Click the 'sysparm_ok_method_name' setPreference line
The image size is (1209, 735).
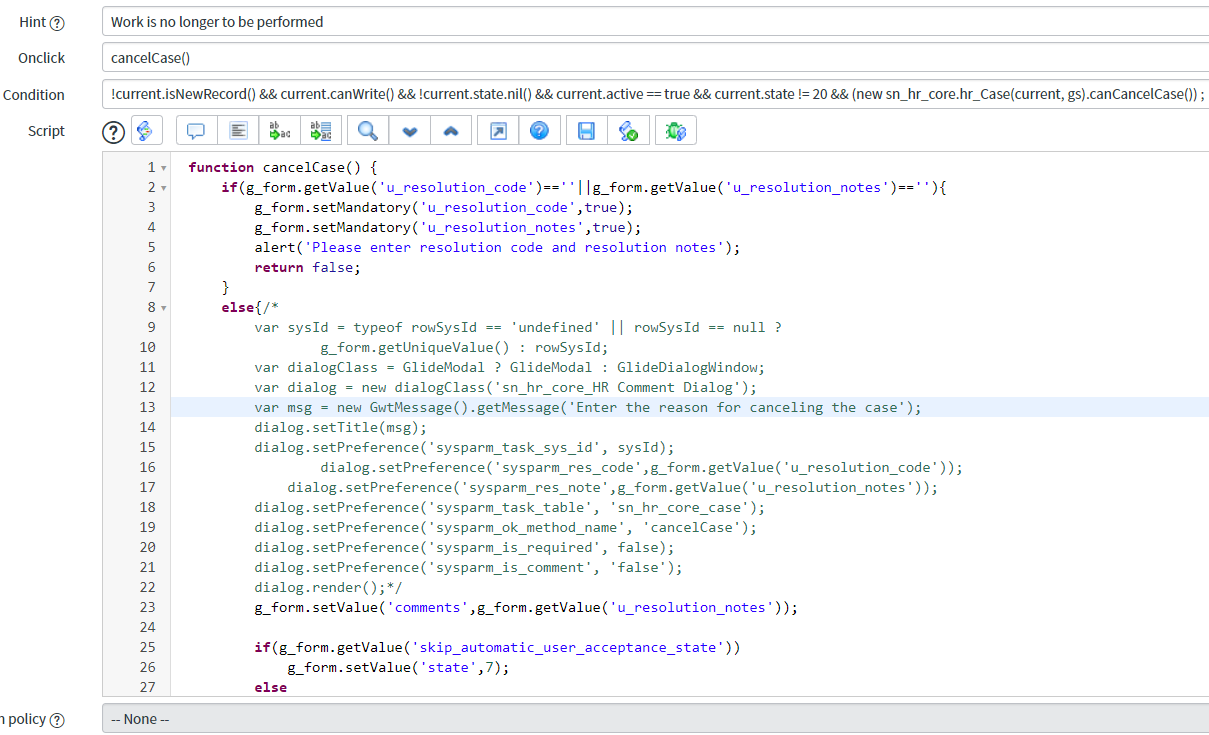coord(505,527)
